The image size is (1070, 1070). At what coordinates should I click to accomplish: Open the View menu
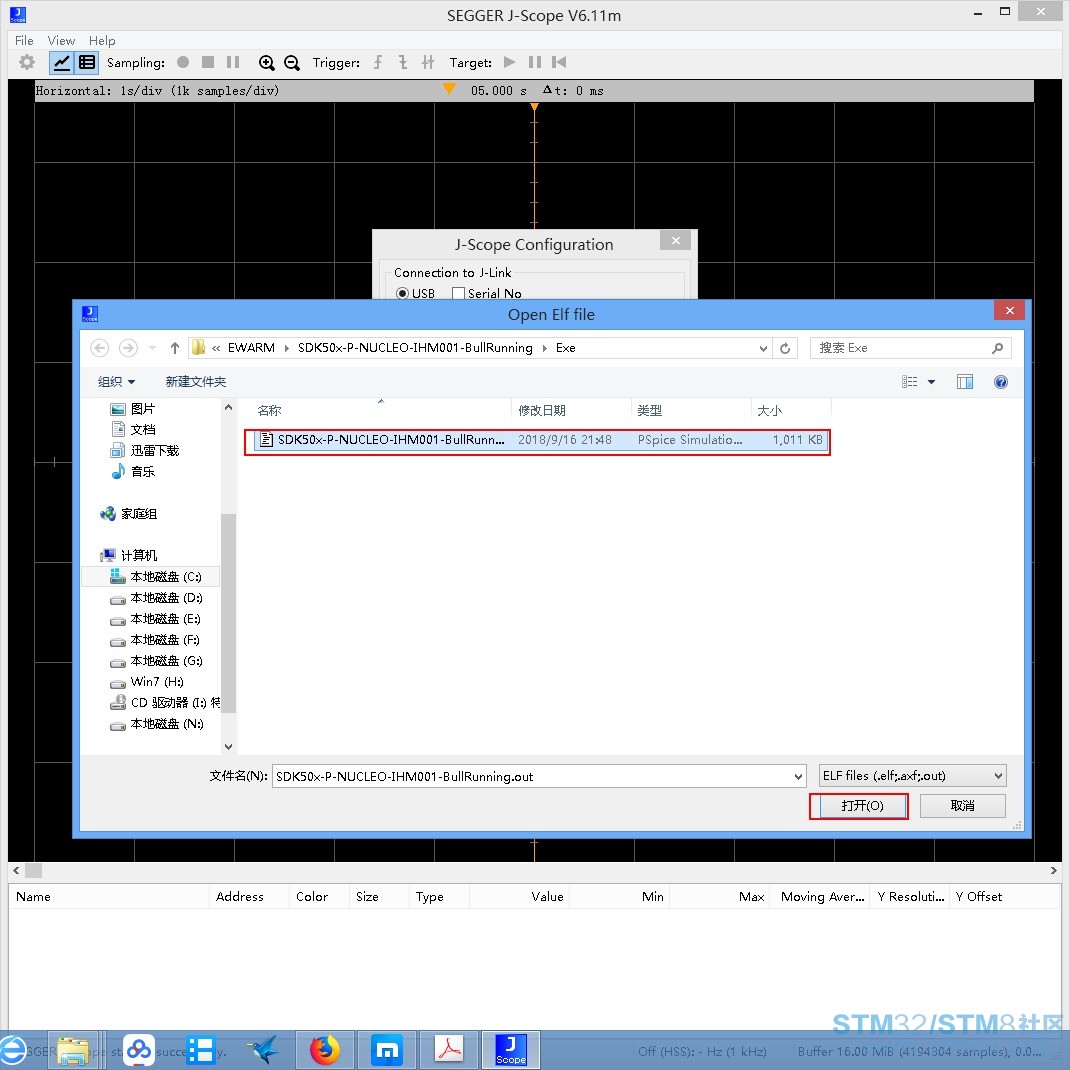click(61, 40)
